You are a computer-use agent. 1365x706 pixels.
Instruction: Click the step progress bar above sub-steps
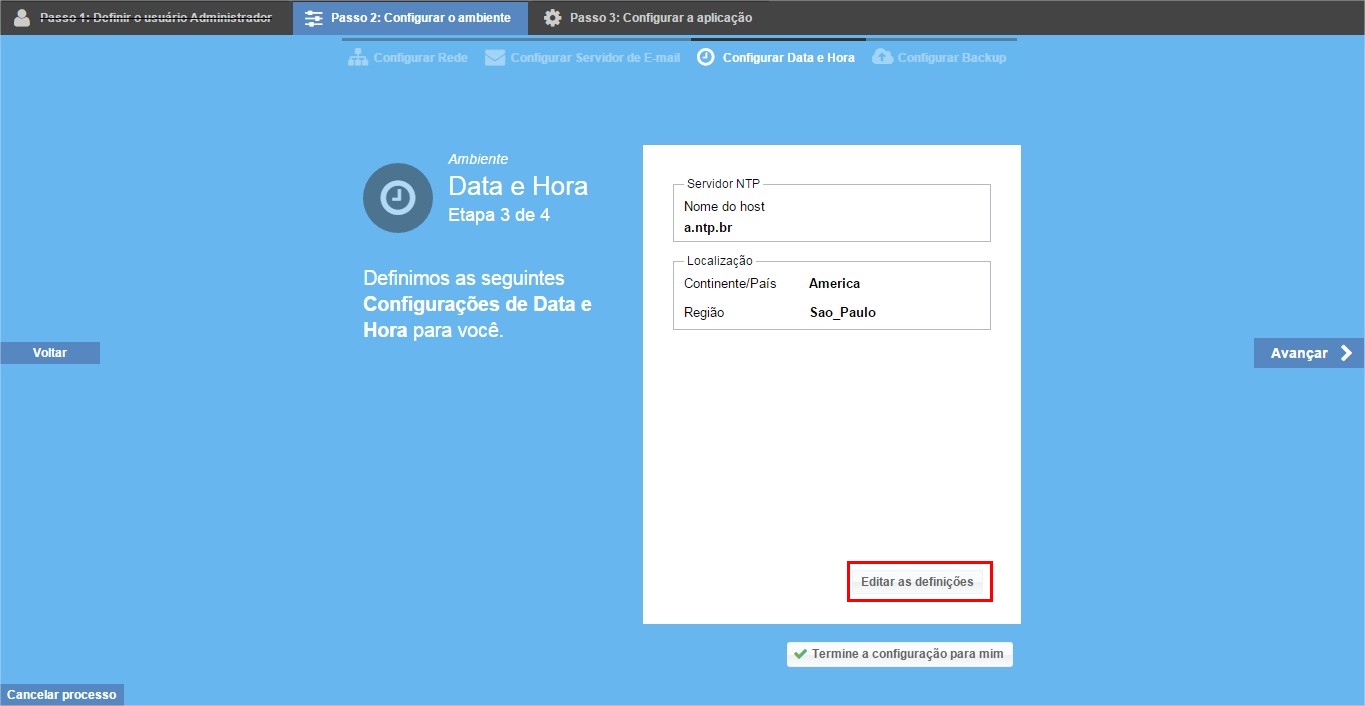pos(678,40)
